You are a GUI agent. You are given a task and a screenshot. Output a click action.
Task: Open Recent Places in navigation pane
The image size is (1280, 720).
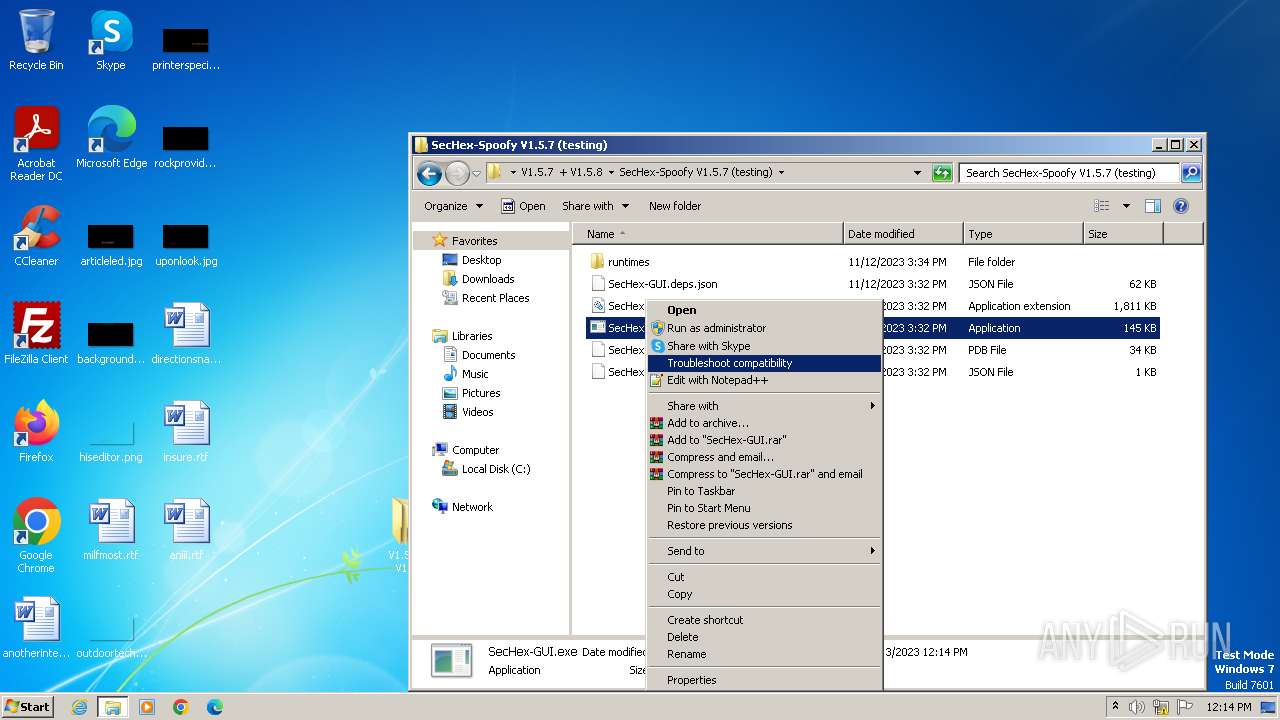tap(495, 298)
